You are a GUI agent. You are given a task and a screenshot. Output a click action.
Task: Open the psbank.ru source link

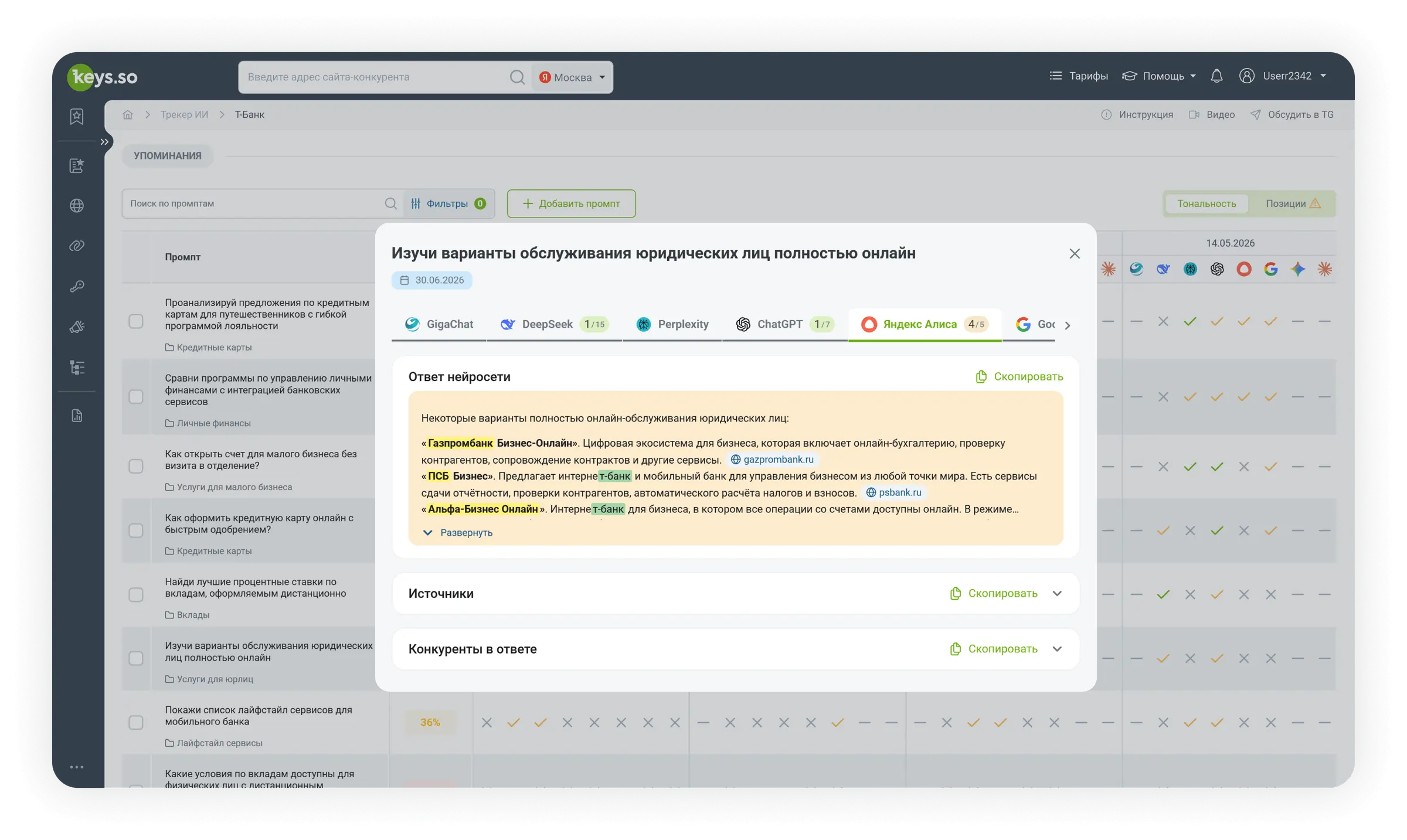click(893, 492)
